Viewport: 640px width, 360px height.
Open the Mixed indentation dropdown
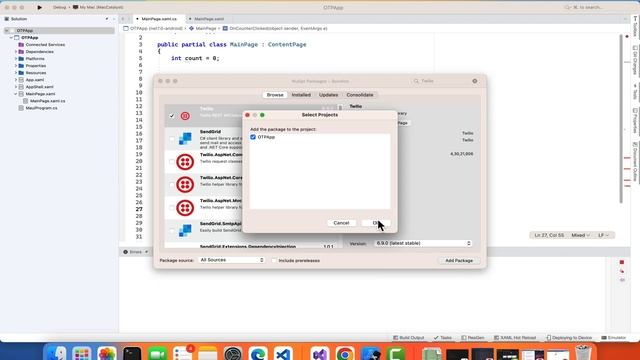580,235
